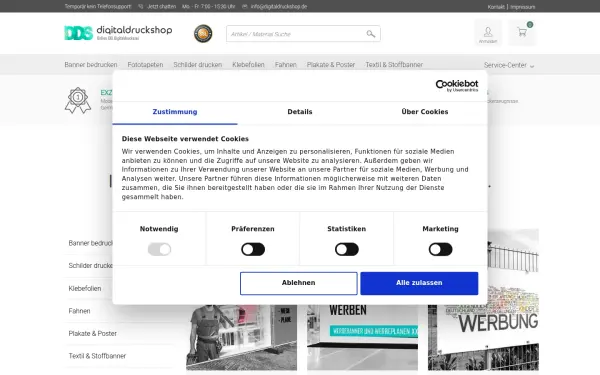Open the WERBEN banner image
600x375 pixels.
pyautogui.click(x=362, y=337)
